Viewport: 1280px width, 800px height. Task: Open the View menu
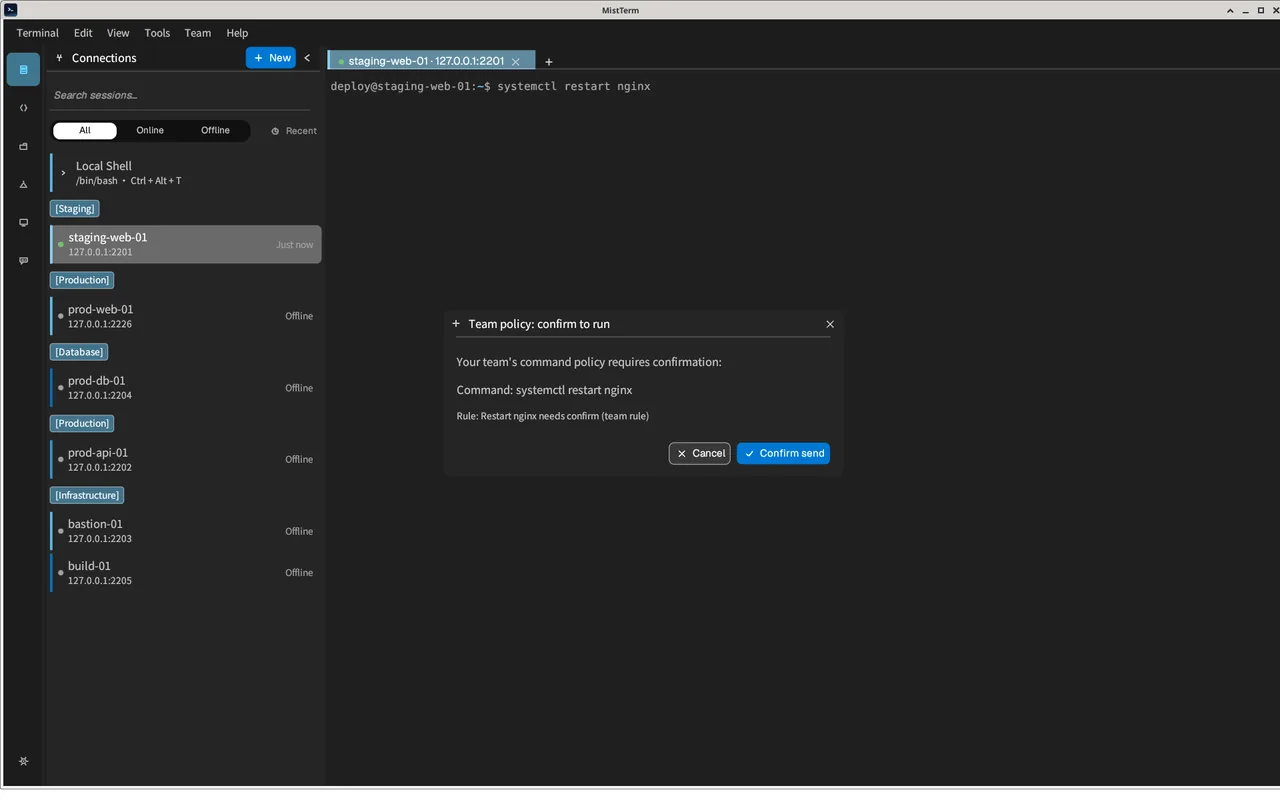[118, 33]
